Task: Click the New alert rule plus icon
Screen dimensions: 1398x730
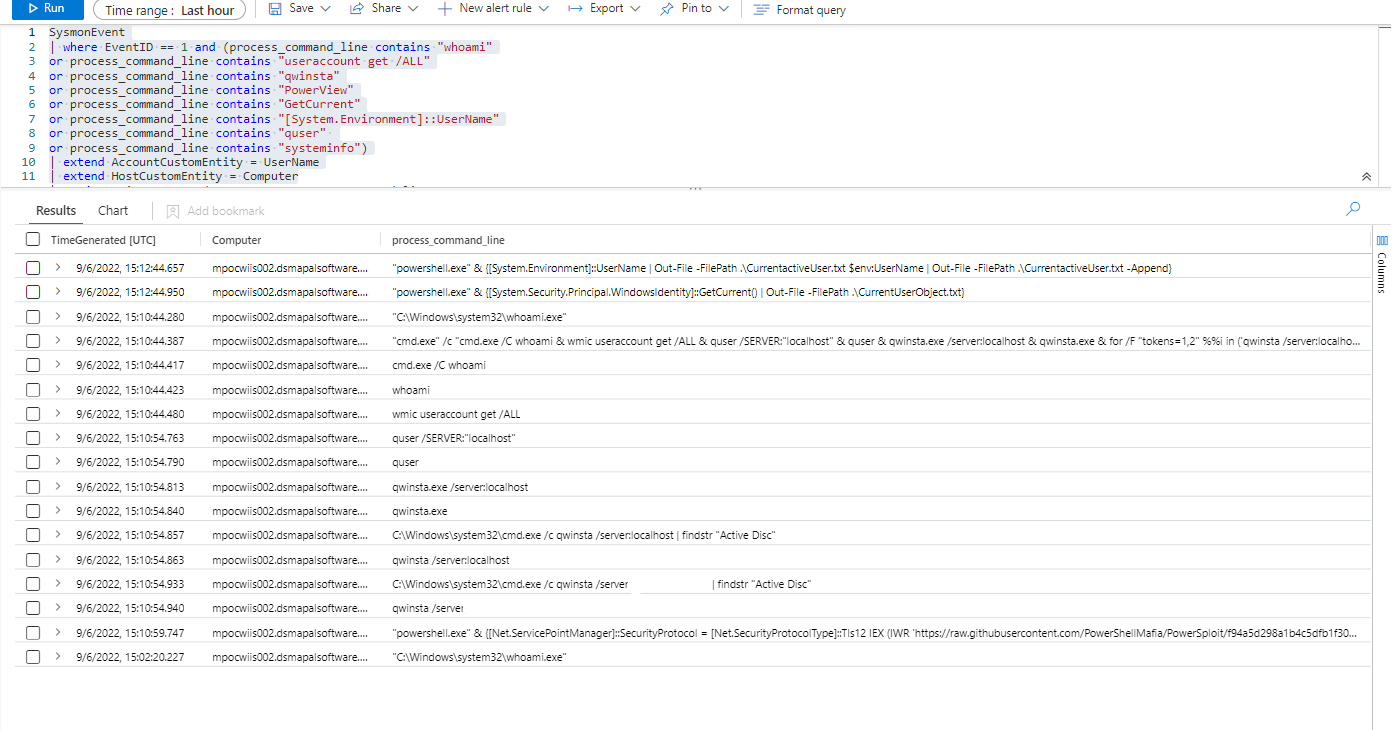Action: (445, 9)
